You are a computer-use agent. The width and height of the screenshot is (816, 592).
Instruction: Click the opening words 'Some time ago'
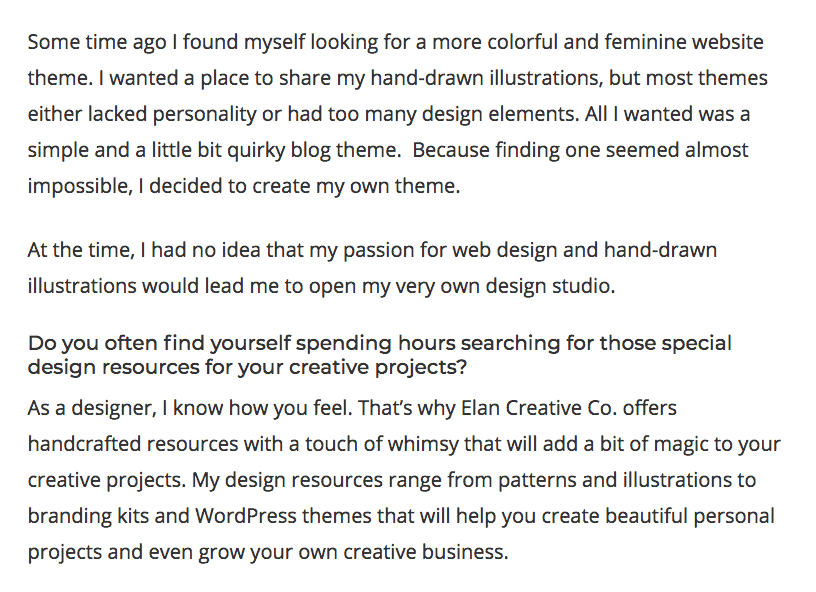(x=97, y=42)
